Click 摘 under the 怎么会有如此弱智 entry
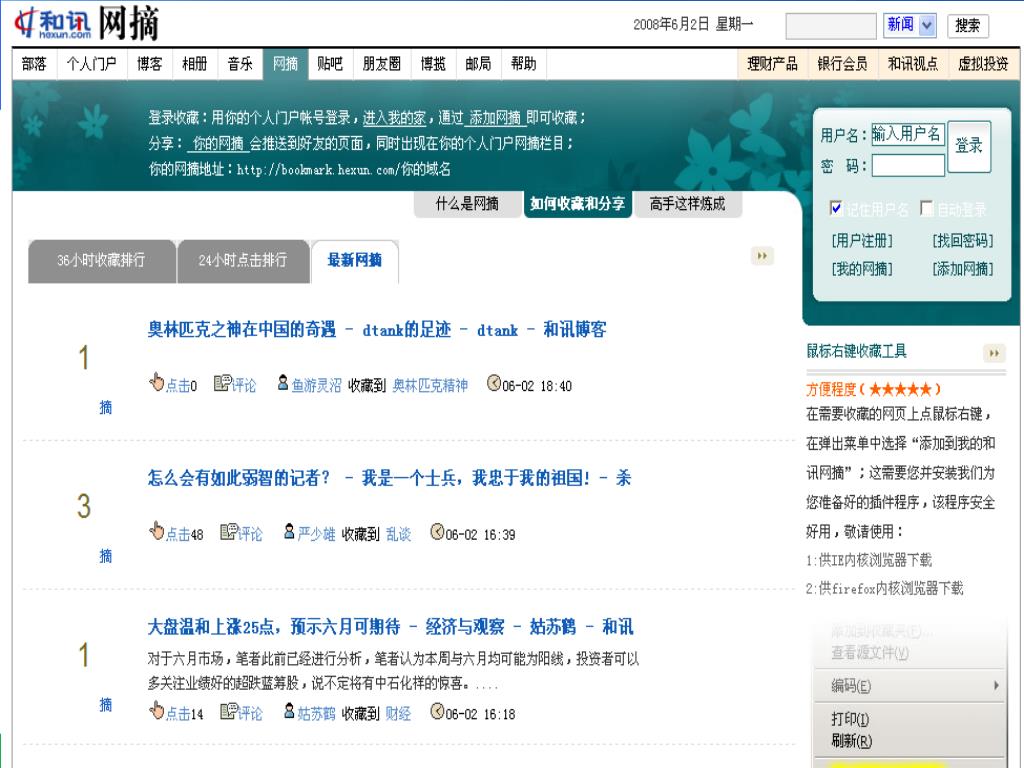 [x=106, y=556]
